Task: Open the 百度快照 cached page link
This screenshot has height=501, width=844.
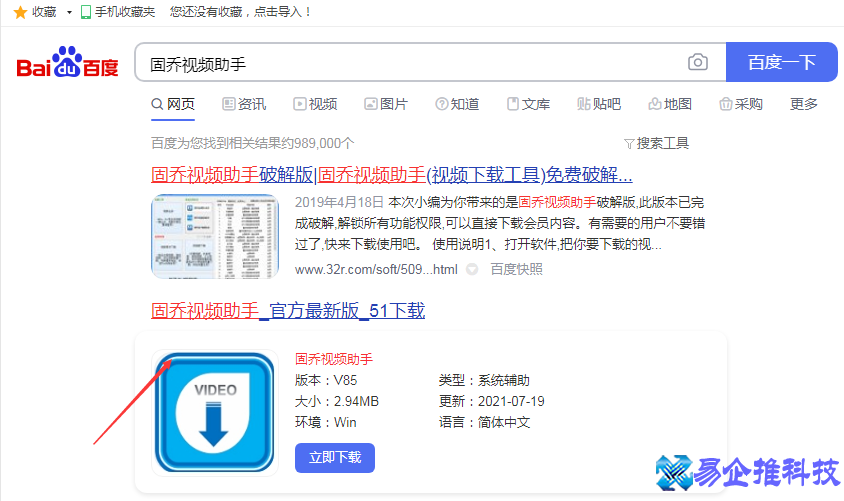Action: (x=517, y=269)
